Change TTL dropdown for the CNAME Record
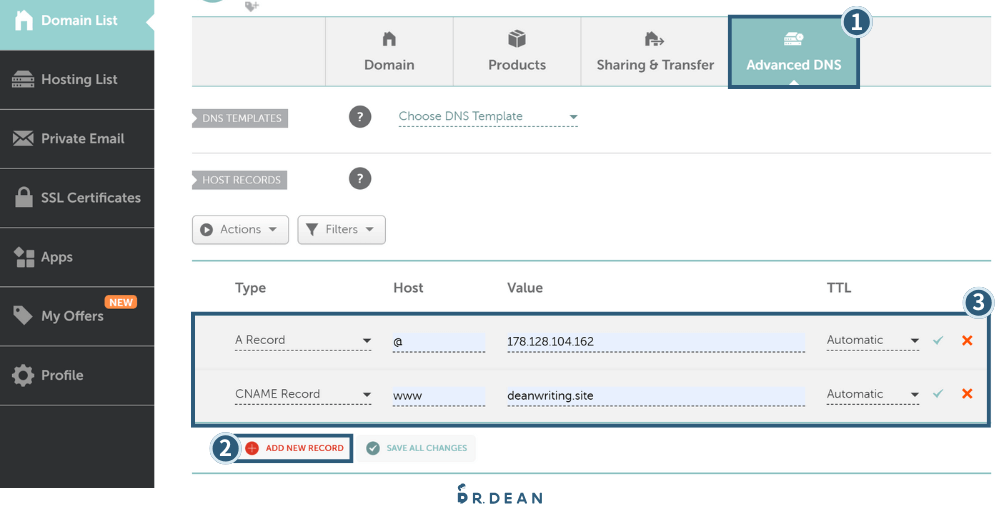Image resolution: width=1000 pixels, height=520 pixels. [872, 395]
